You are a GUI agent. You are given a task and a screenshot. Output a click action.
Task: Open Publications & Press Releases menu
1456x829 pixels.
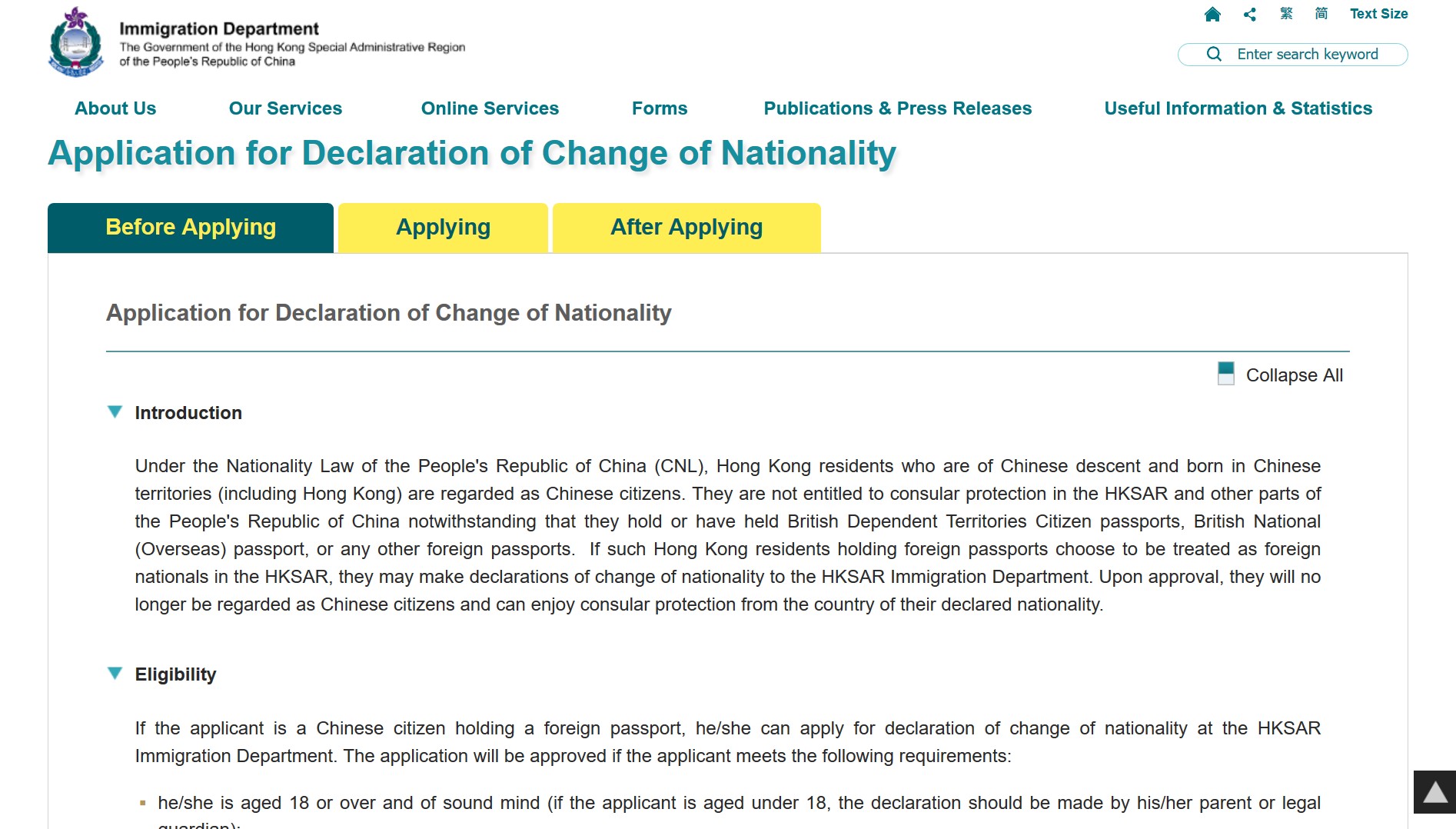[897, 108]
